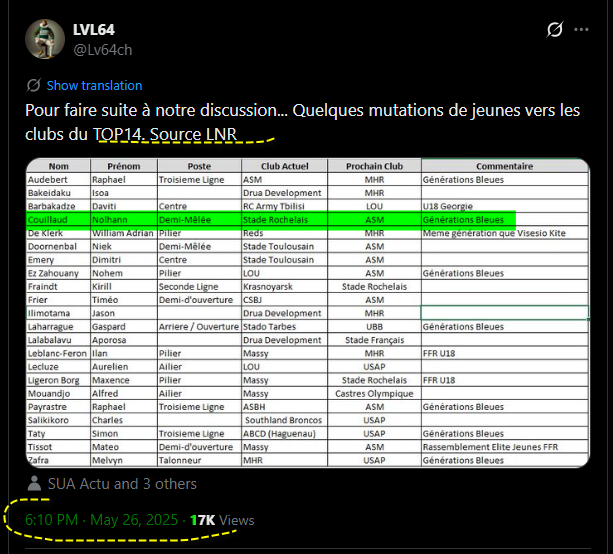Click the Doornenbal name cell
This screenshot has height=554, width=613.
(59, 246)
